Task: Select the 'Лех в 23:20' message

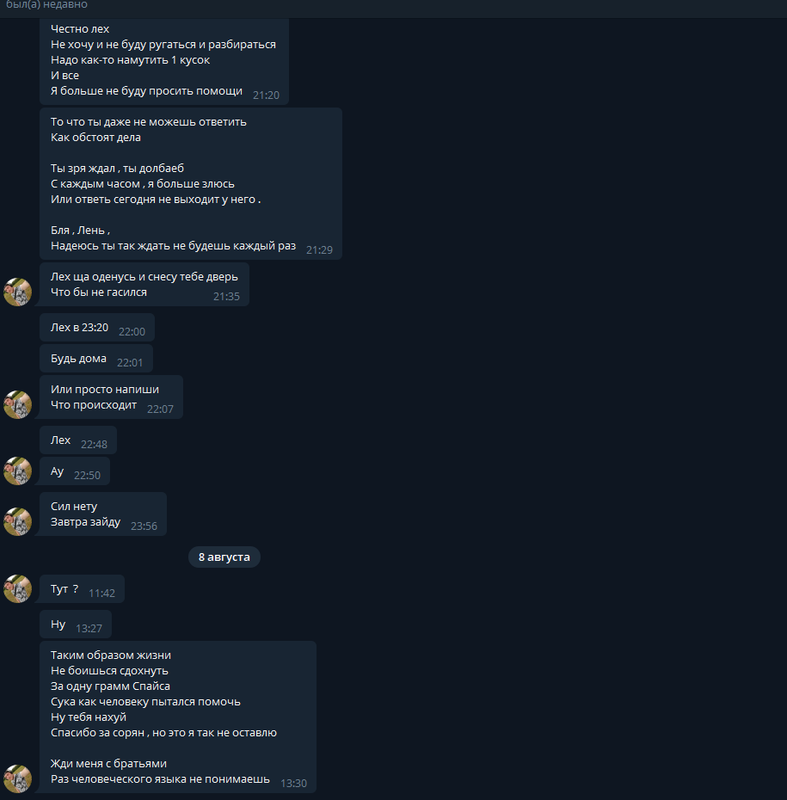Action: [97, 328]
